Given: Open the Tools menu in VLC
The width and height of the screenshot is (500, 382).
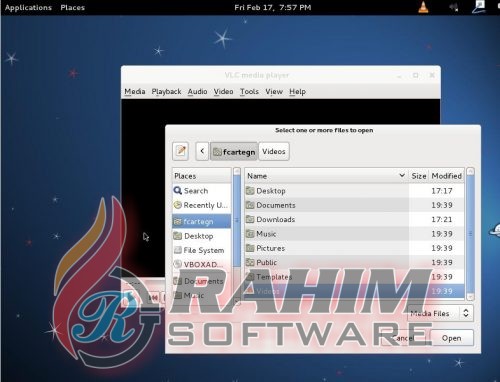Looking at the screenshot, I should [249, 91].
